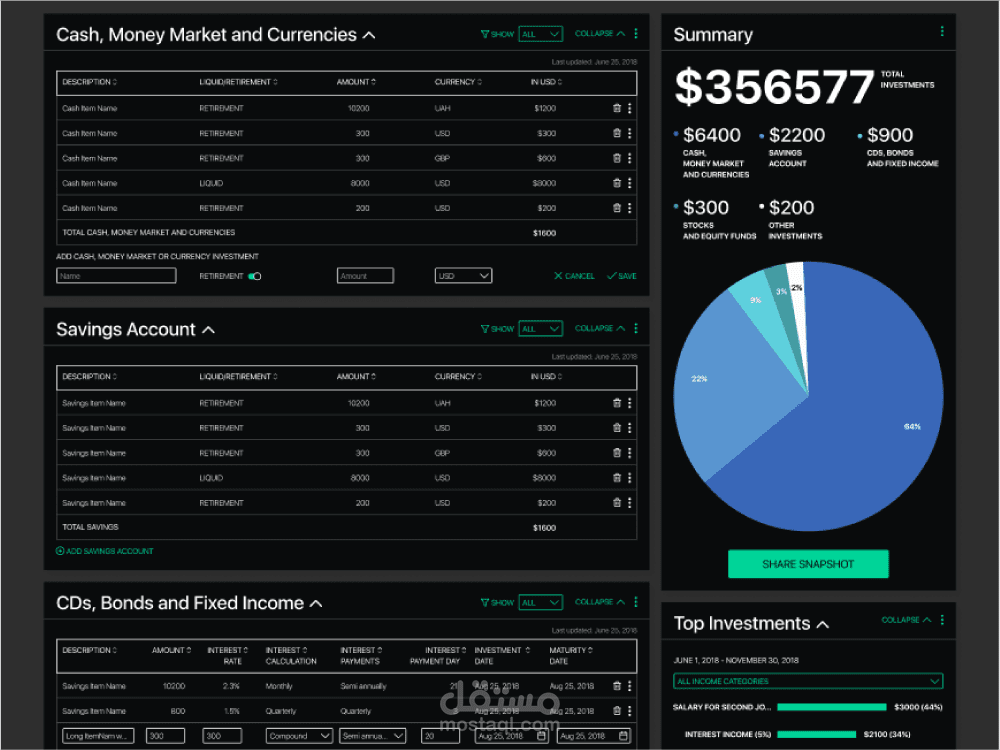Viewport: 1000px width, 750px height.
Task: Click COLLAPSE in the Top Investments header
Action: (x=906, y=620)
